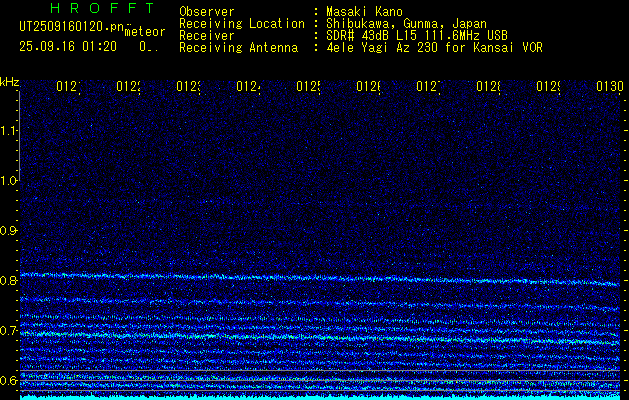Image resolution: width=629 pixels, height=400 pixels.
Task: Click the 'Receiver' field label
Action: (207, 36)
